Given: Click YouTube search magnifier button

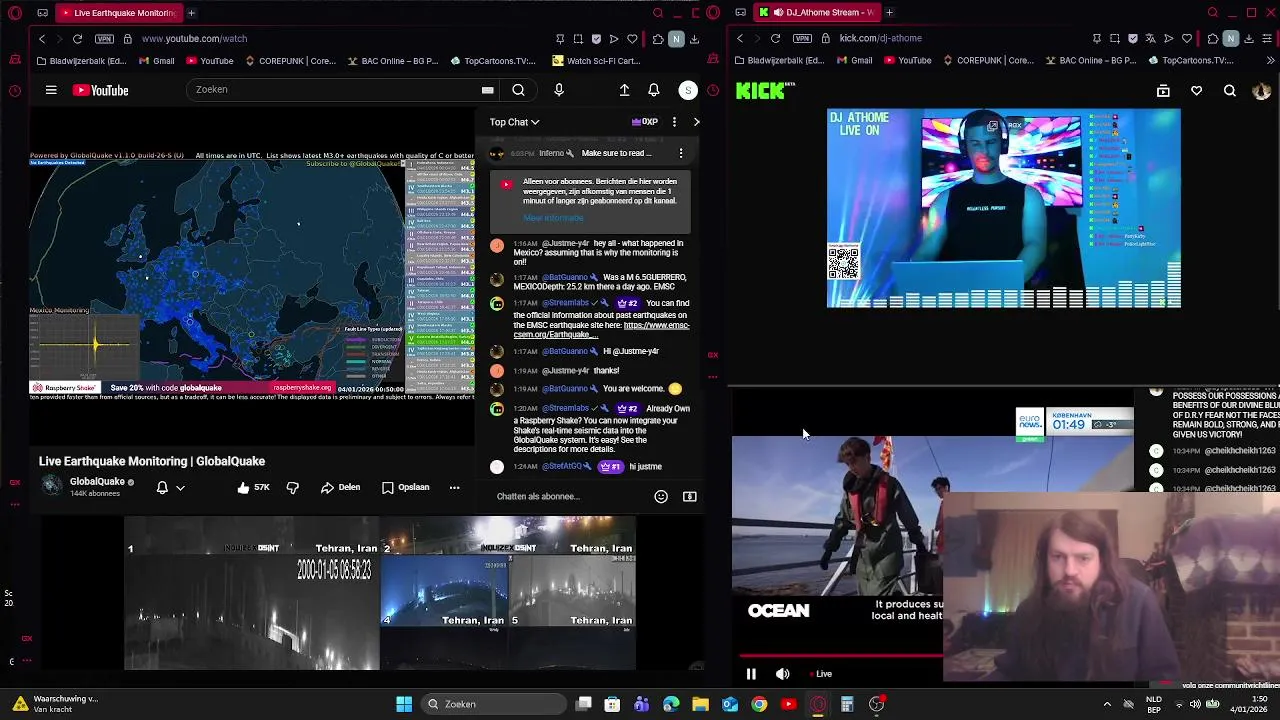Looking at the screenshot, I should (518, 90).
